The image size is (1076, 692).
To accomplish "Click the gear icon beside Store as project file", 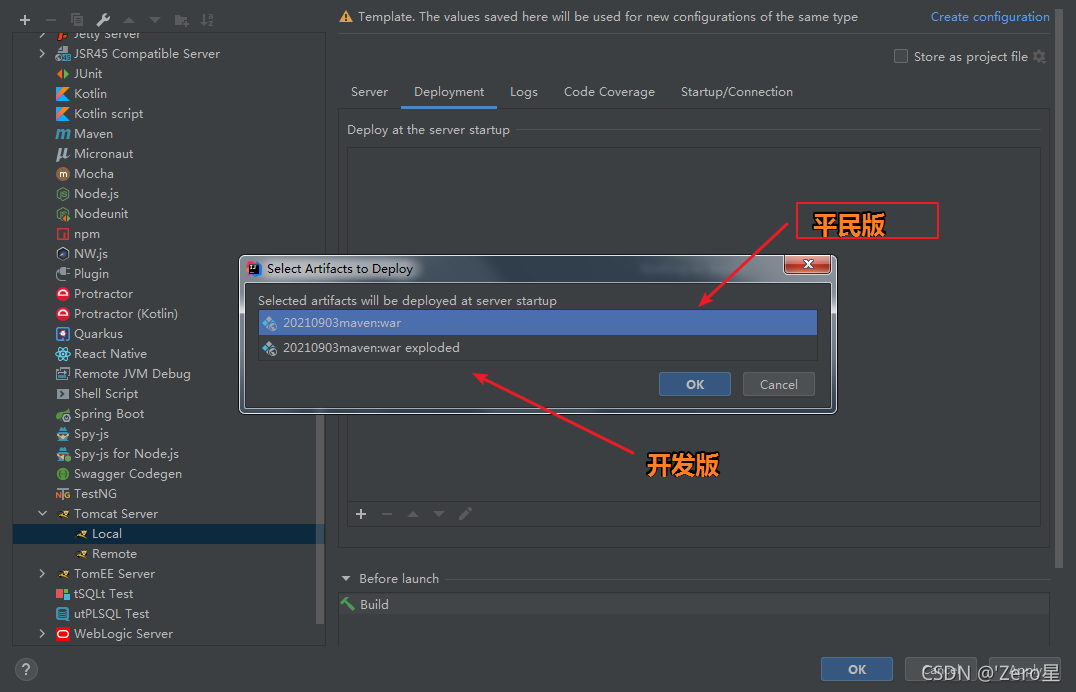I will 1040,56.
